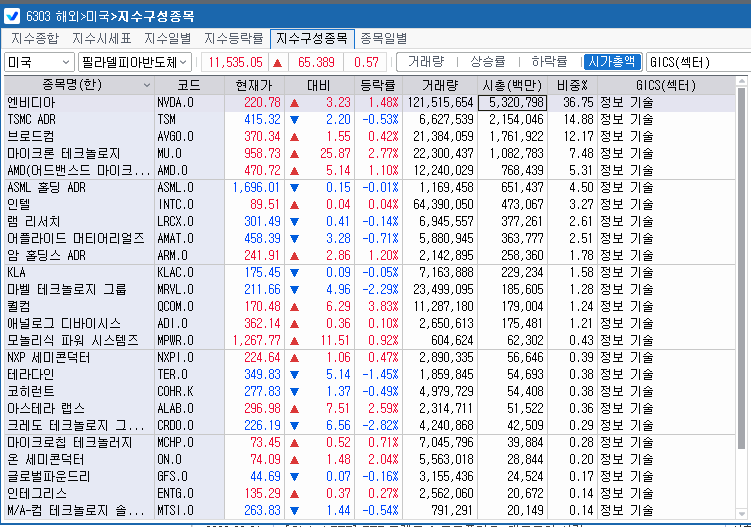This screenshot has width=751, height=527.
Task: Click the NVDA.O price 220.78
Action: pos(254,103)
